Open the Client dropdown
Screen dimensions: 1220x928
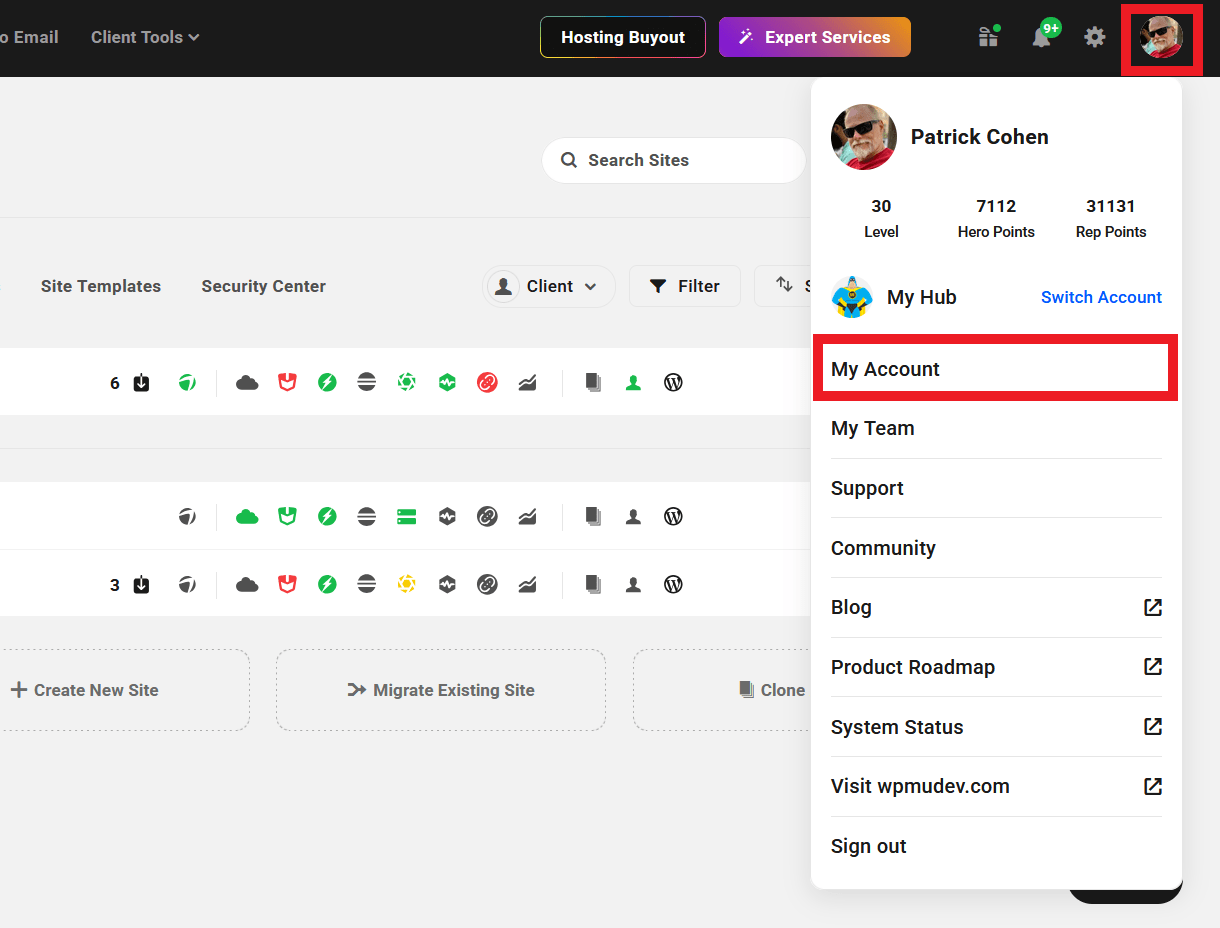pyautogui.click(x=548, y=286)
